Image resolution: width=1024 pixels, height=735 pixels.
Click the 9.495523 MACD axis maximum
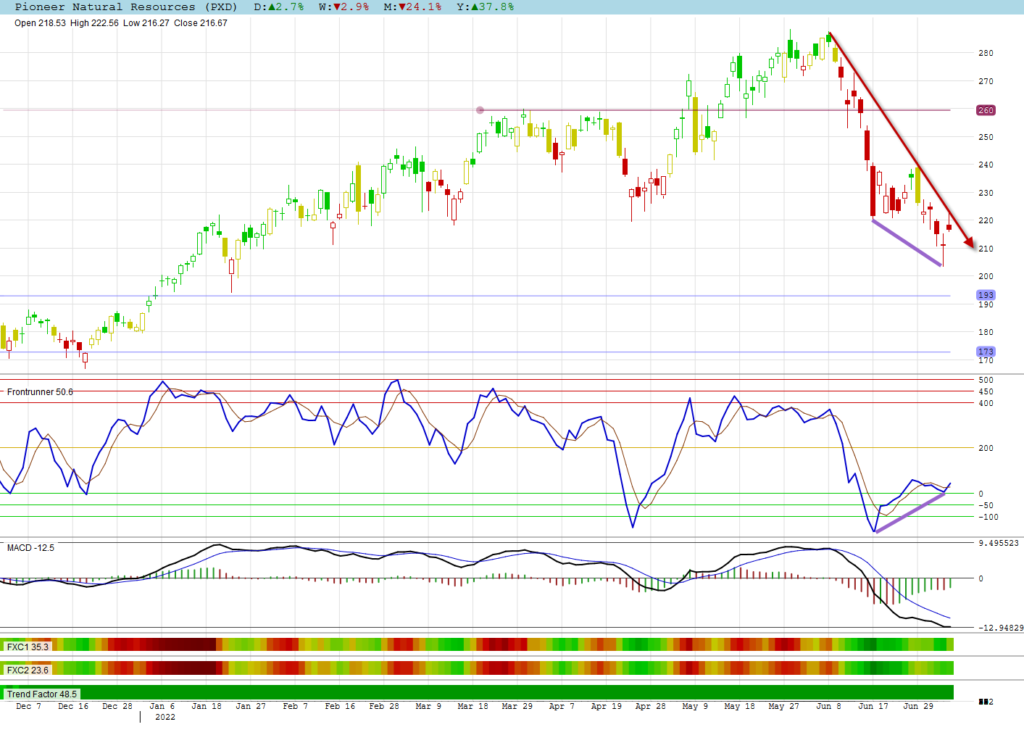[999, 543]
